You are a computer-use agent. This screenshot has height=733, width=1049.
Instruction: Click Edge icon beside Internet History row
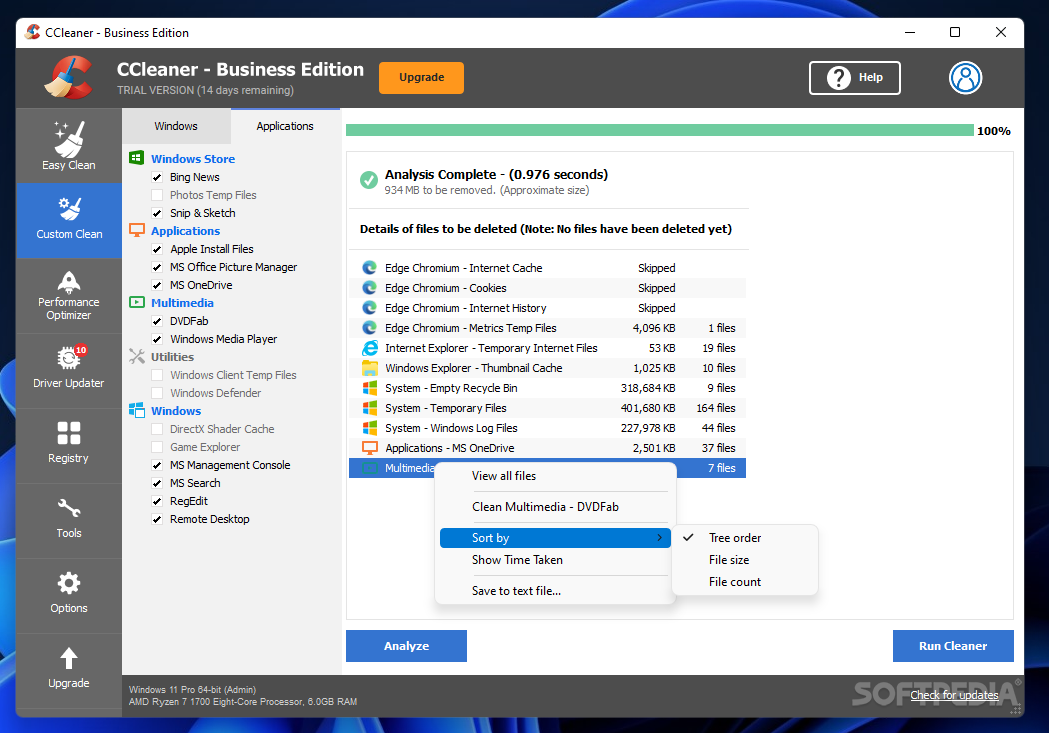[369, 308]
